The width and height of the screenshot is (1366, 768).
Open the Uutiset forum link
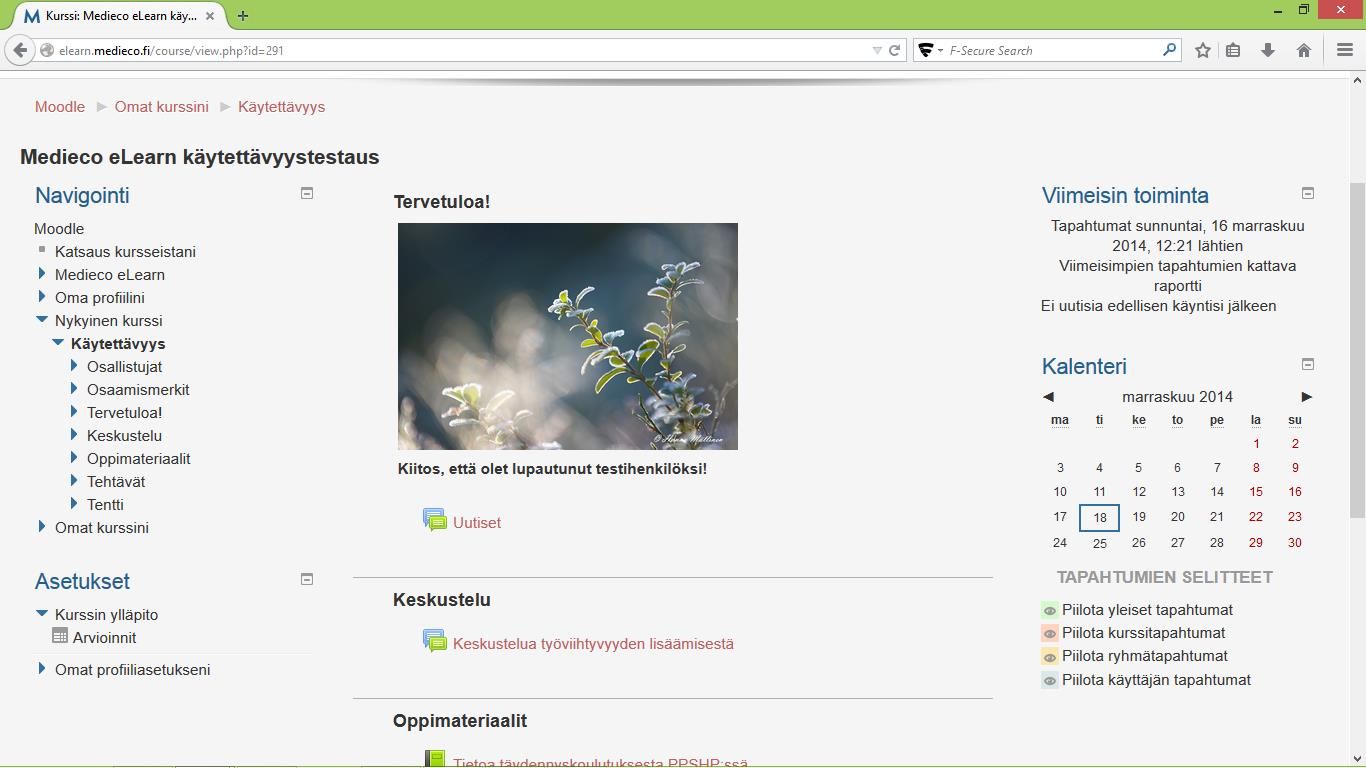click(x=477, y=523)
